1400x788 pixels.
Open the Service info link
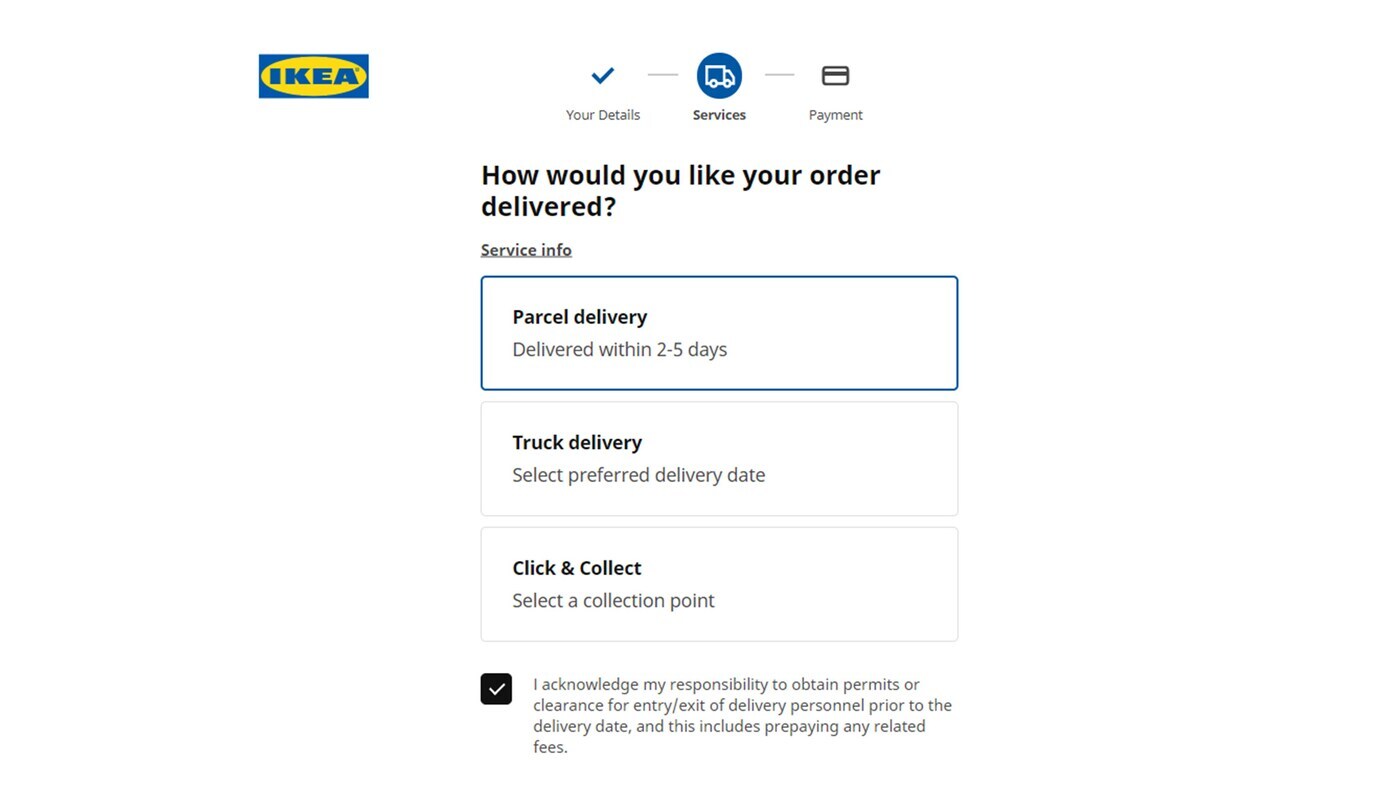526,249
